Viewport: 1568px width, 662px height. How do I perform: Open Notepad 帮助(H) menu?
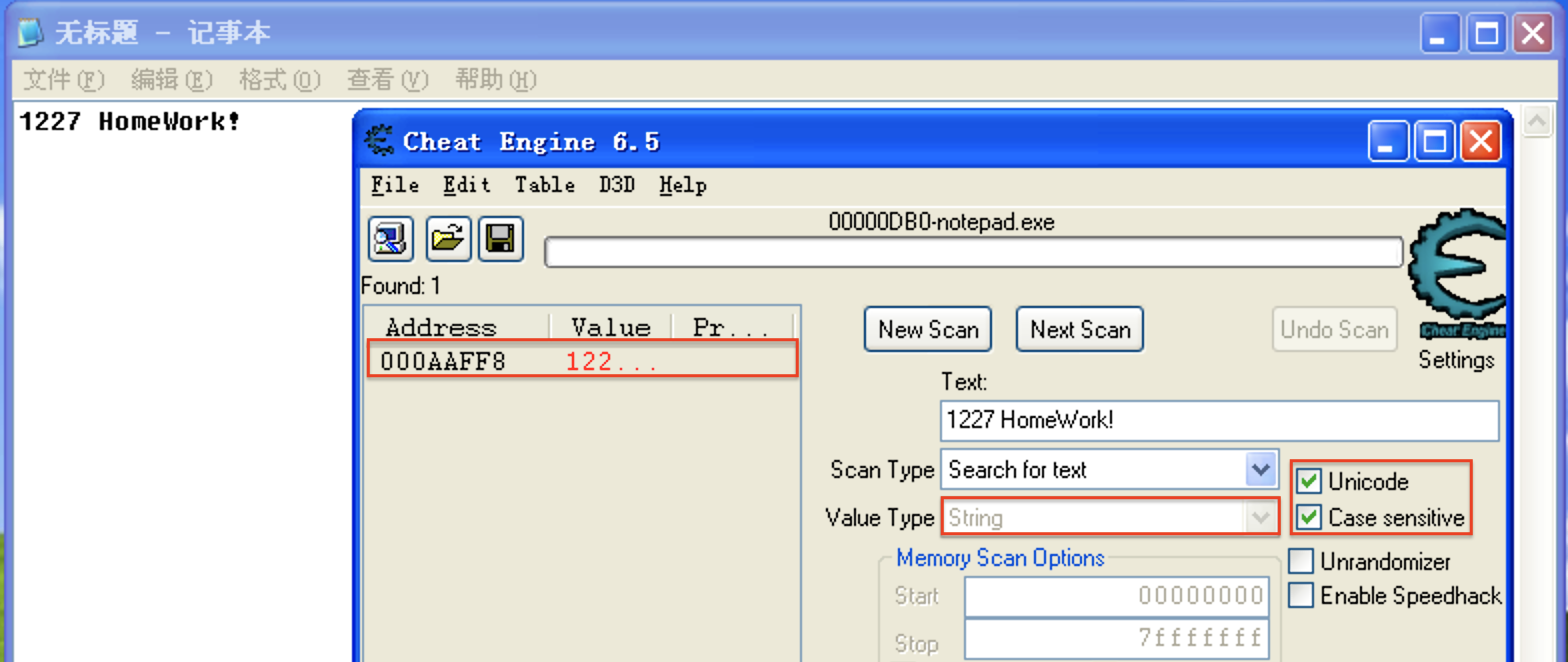tap(496, 80)
